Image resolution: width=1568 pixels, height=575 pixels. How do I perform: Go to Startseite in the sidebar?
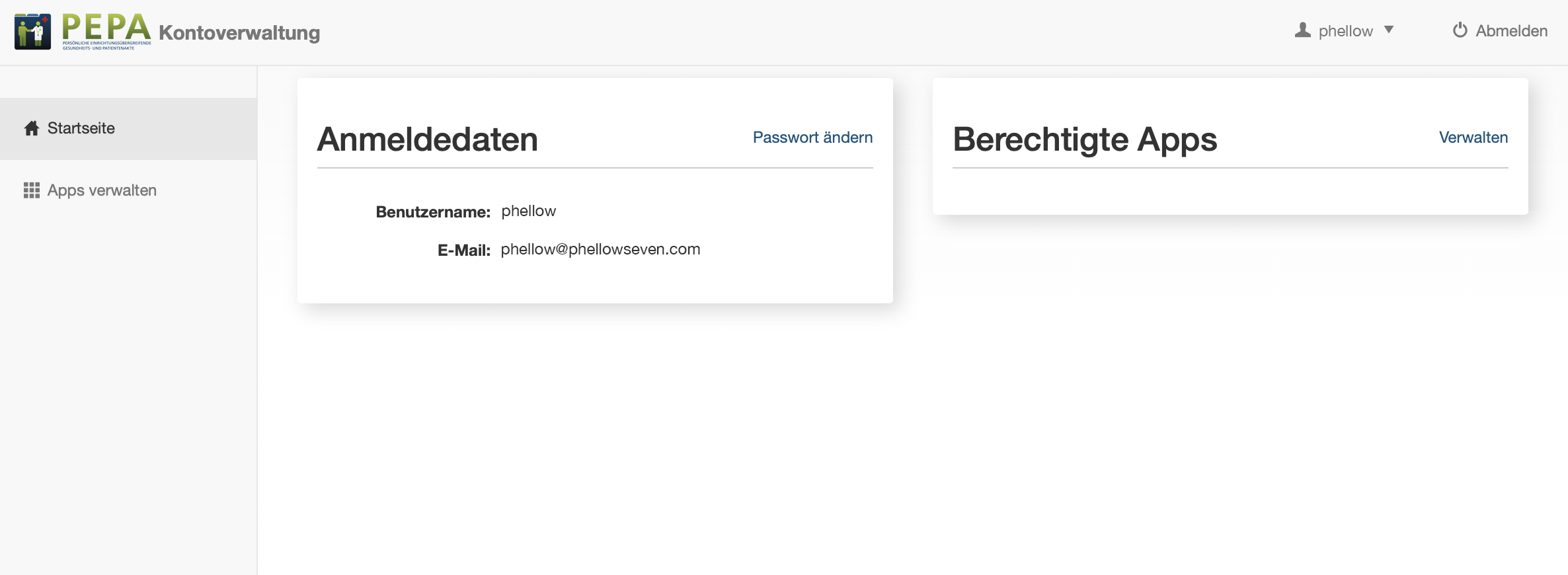click(x=81, y=128)
